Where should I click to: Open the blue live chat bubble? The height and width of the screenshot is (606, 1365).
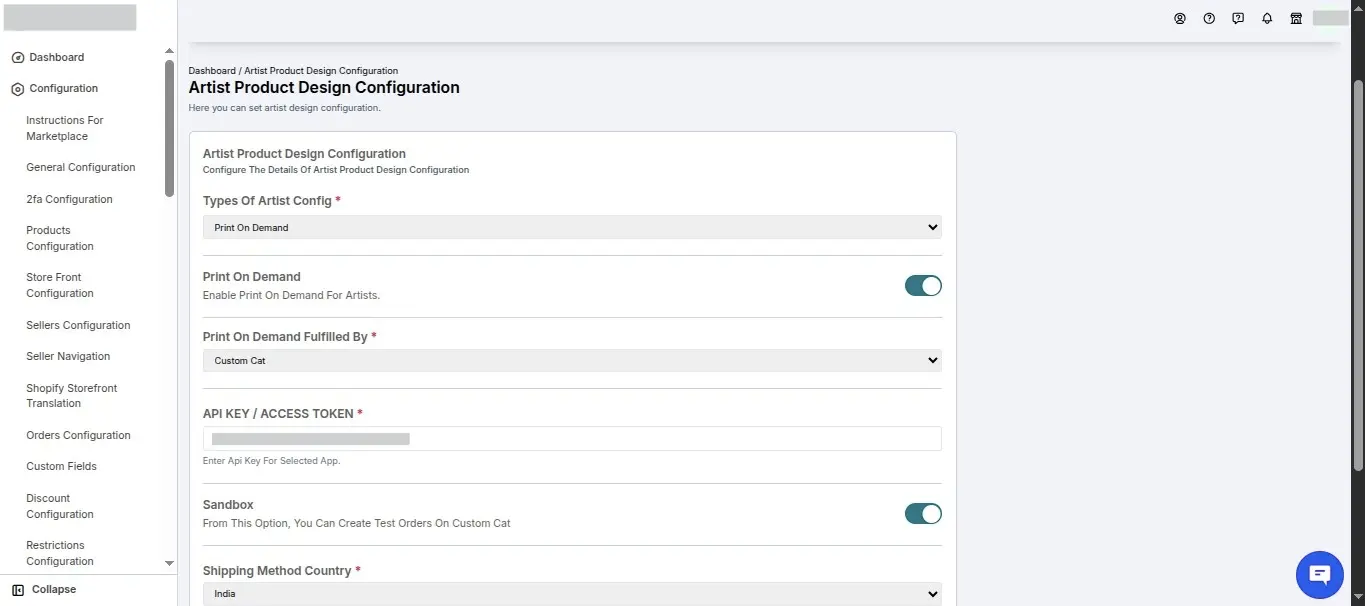coord(1319,574)
